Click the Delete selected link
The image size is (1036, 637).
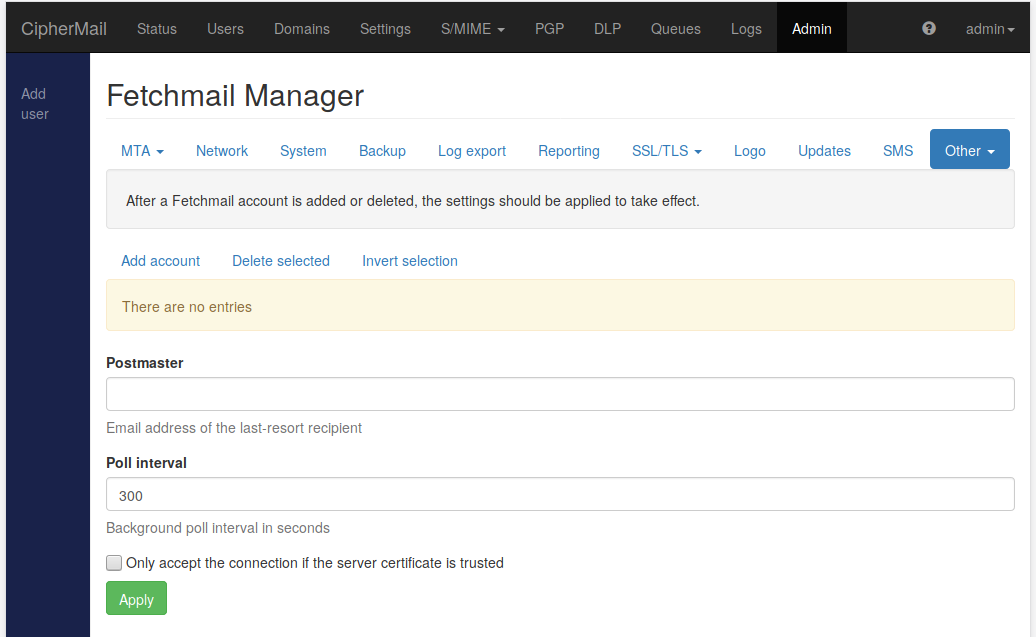pyautogui.click(x=281, y=261)
